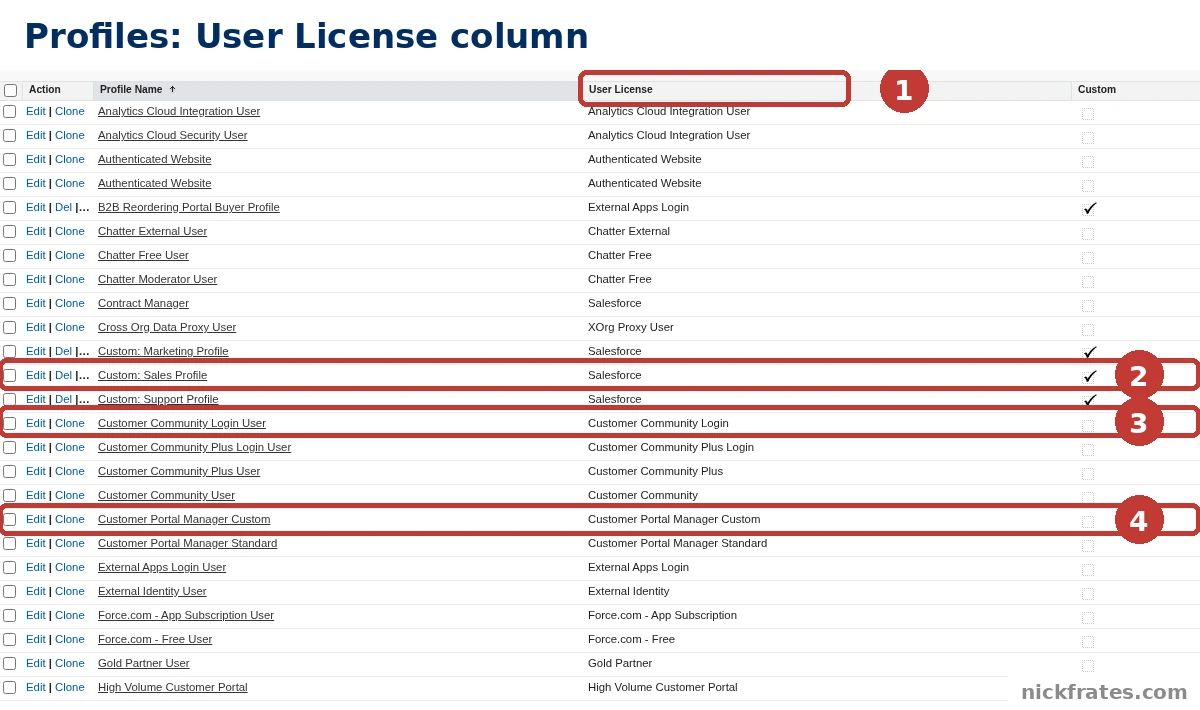Image resolution: width=1200 pixels, height=710 pixels.
Task: Click the Custom checkmark for Custom: Marketing Profile
Action: coord(1090,352)
